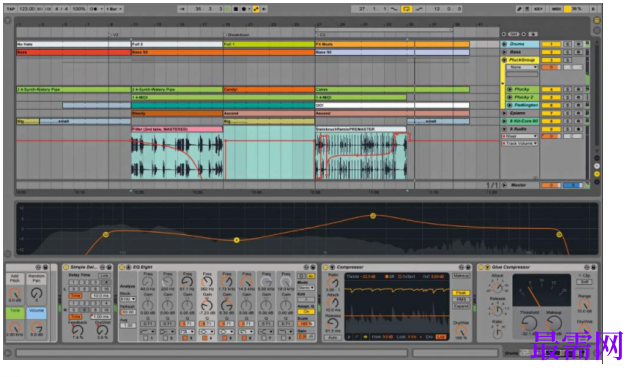Click the Breakdown locator marker

(237, 35)
